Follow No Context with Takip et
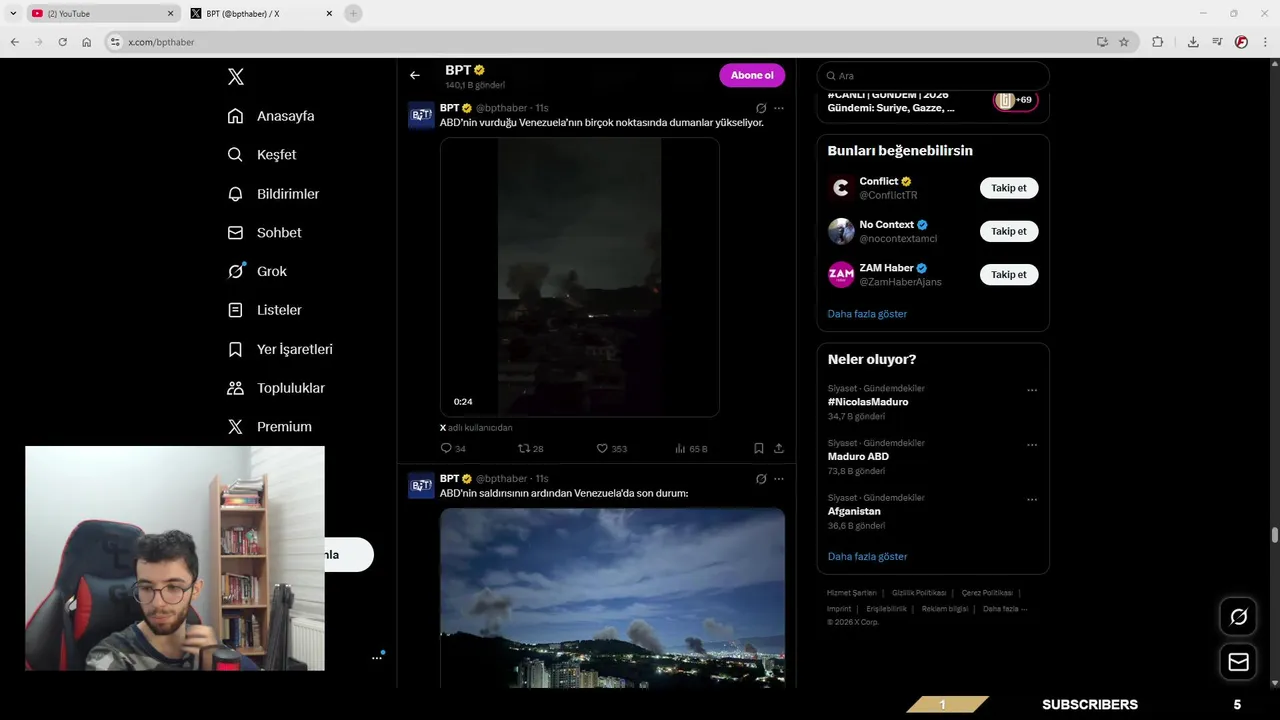 pos(1009,231)
